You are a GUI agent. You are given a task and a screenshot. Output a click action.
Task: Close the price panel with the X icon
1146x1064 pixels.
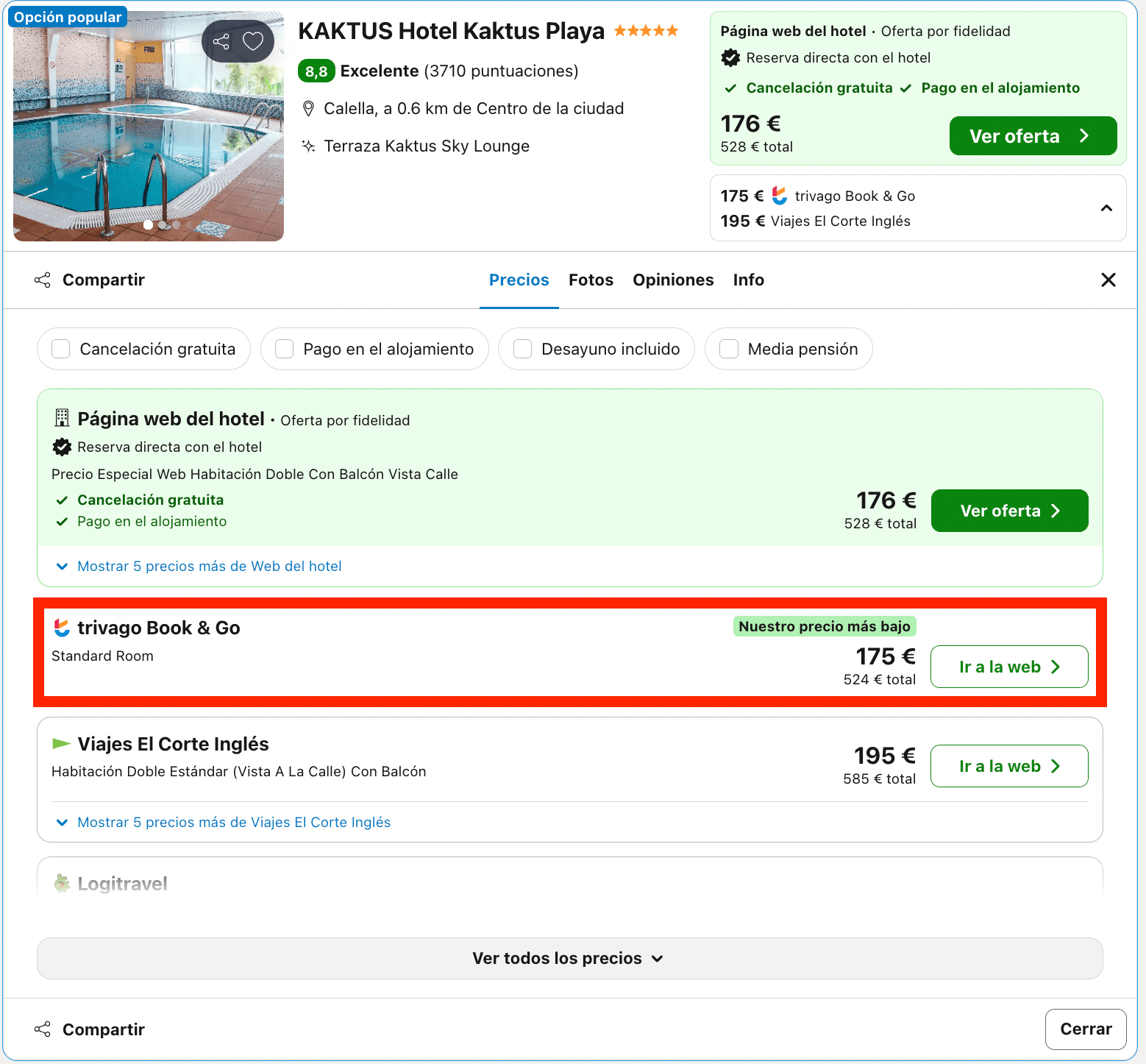click(x=1108, y=280)
